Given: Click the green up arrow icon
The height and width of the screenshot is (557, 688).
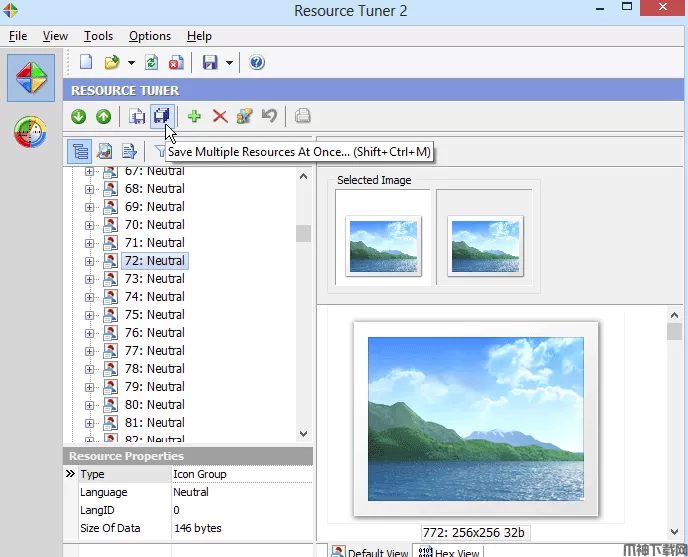Looking at the screenshot, I should [103, 117].
